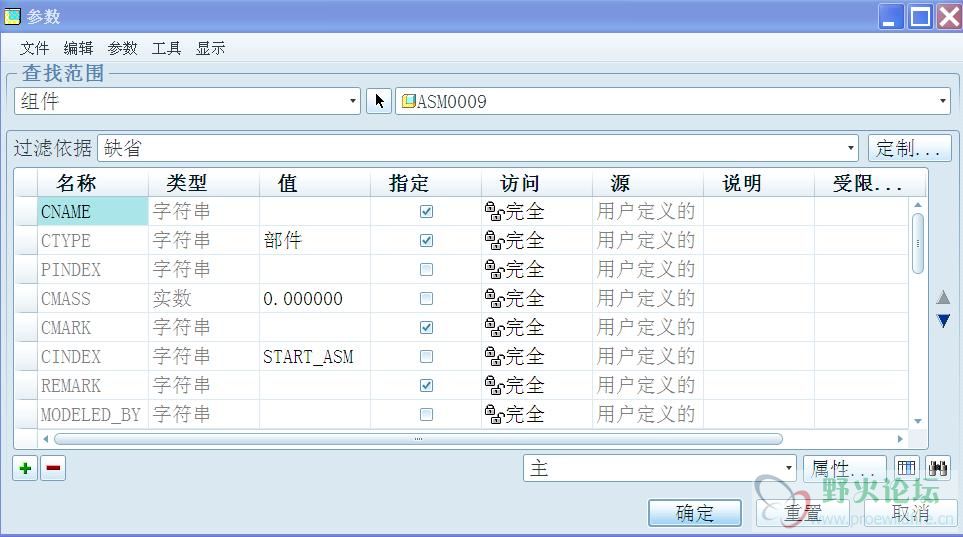Select the CMASS parameter name cell
Viewport: 963px width, 537px height.
pyautogui.click(x=93, y=299)
